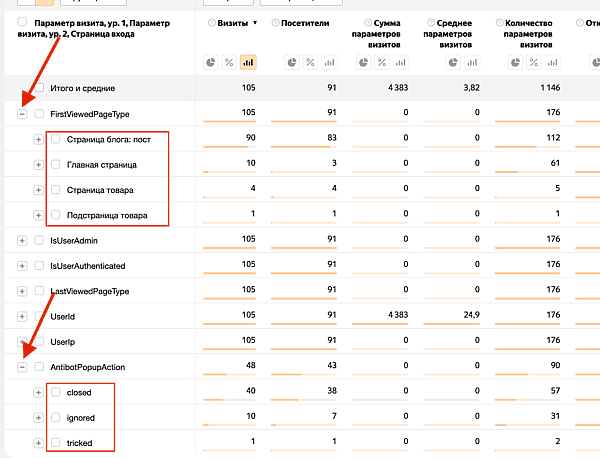Screen dimensions: 600x458
Task: Expand the closed row
Action: [x=38, y=393]
